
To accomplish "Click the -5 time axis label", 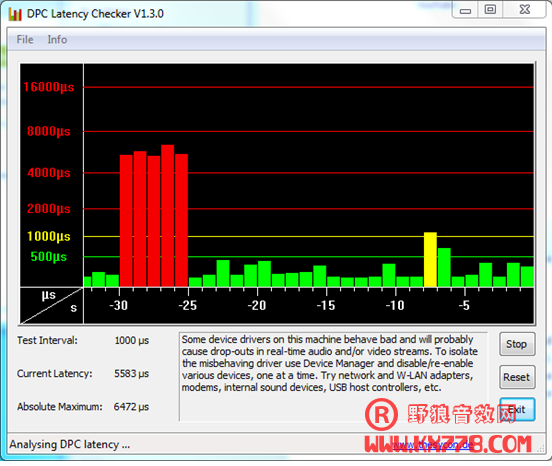I will 464,305.
